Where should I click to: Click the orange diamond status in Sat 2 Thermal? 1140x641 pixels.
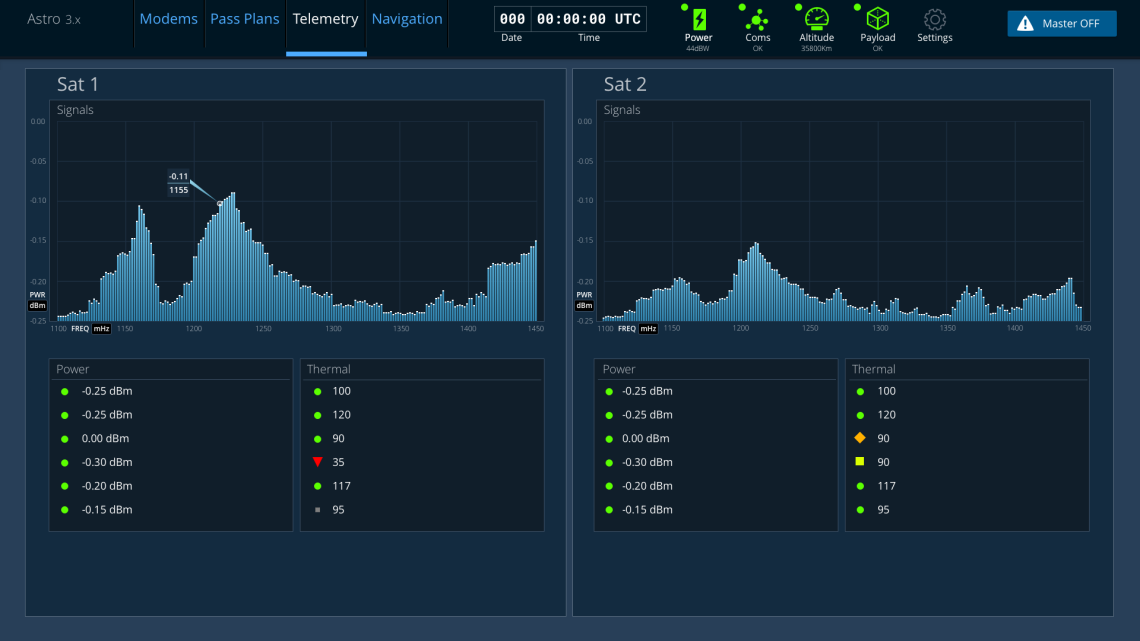[860, 438]
